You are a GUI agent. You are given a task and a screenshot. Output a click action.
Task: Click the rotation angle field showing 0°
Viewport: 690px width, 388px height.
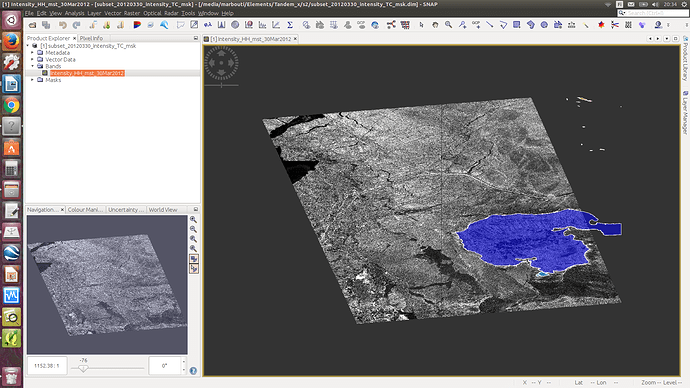(165, 366)
